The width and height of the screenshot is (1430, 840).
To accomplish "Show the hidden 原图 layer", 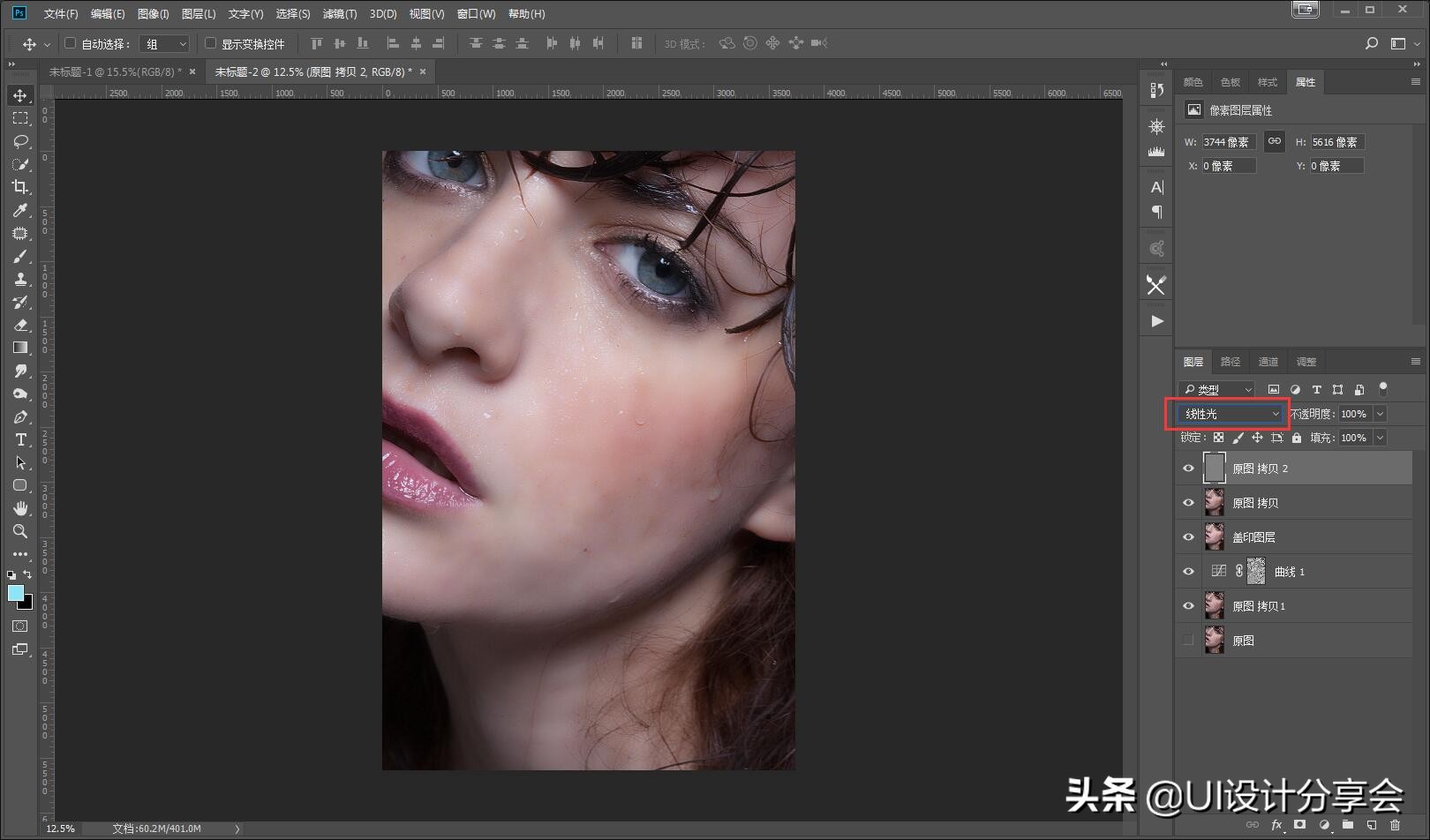I will point(1188,641).
